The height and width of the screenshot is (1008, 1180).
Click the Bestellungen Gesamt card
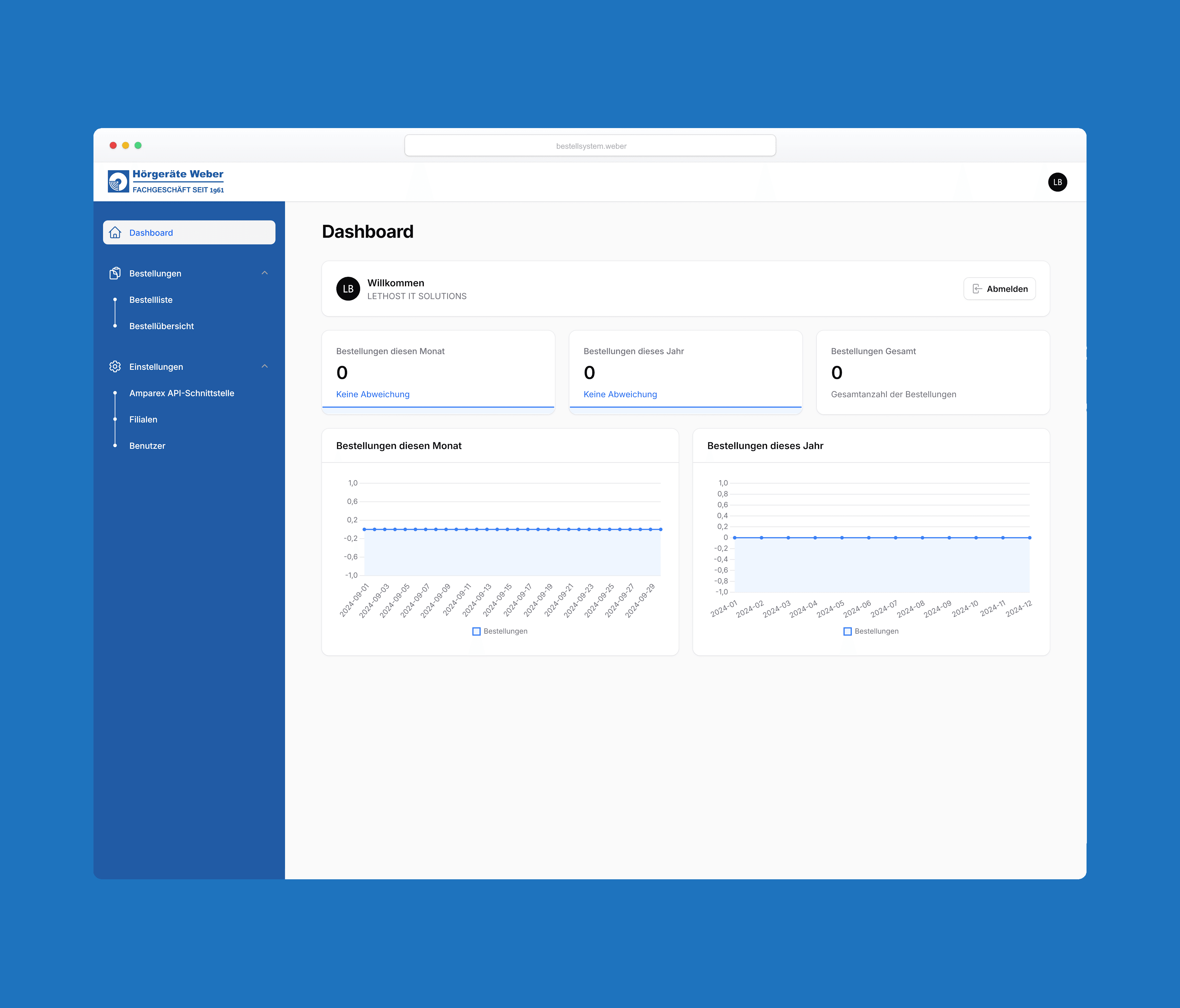[x=932, y=373]
